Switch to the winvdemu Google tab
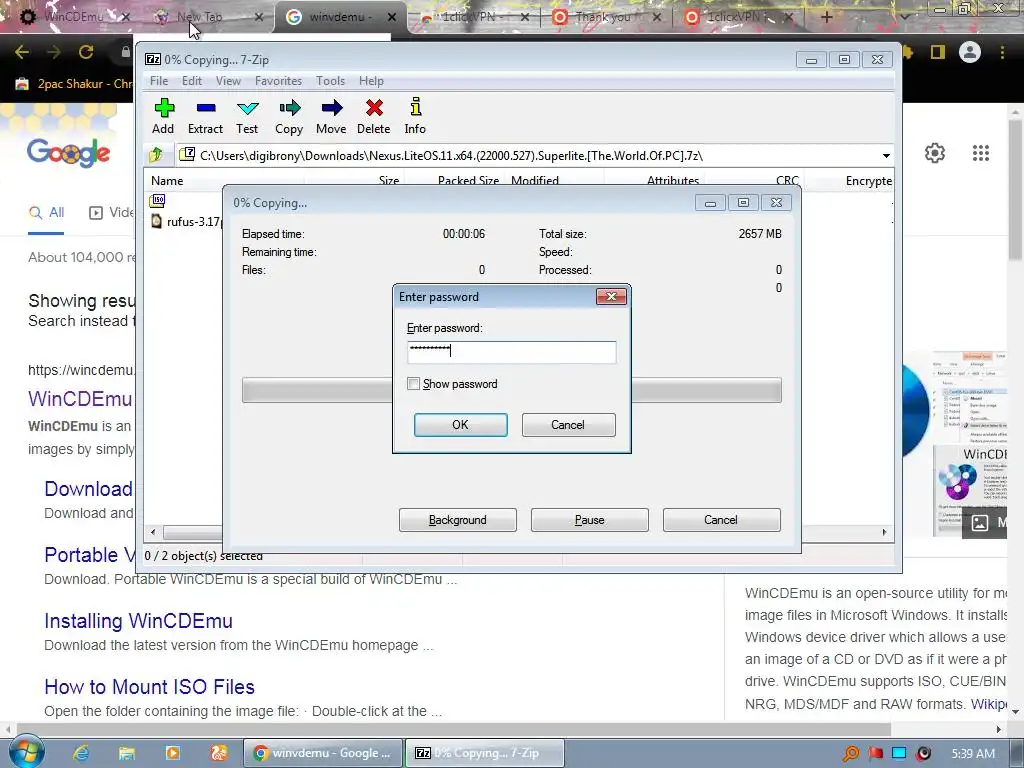The width and height of the screenshot is (1024, 768). point(340,17)
